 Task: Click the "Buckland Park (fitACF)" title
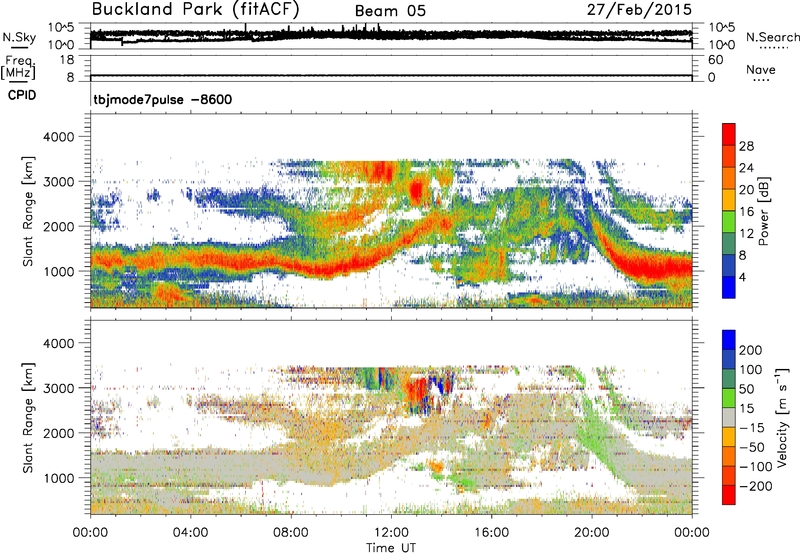click(x=195, y=9)
